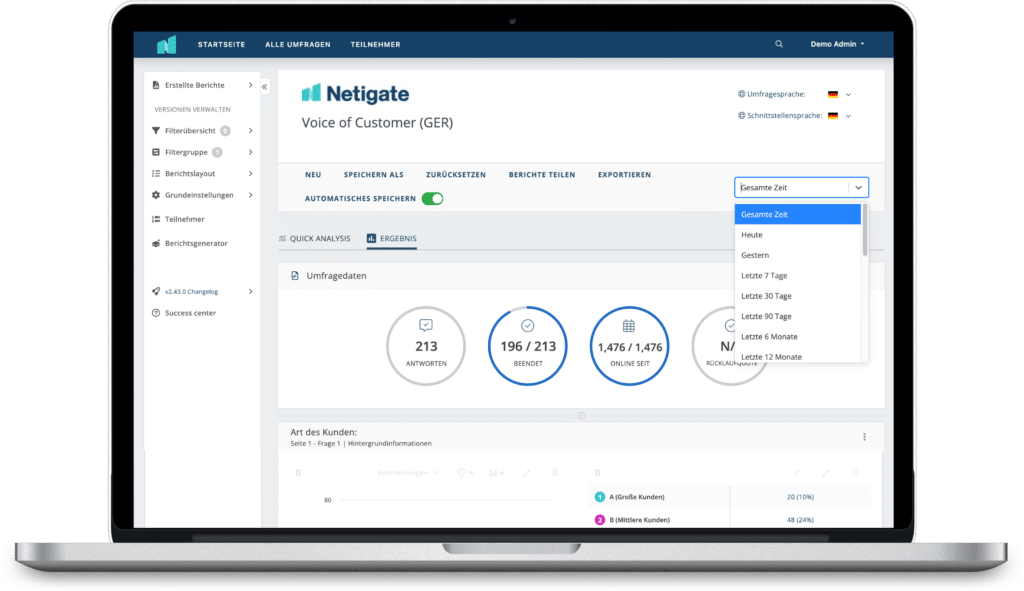
Task: Collapse the sidebar with double-chevron icon
Action: 264,86
